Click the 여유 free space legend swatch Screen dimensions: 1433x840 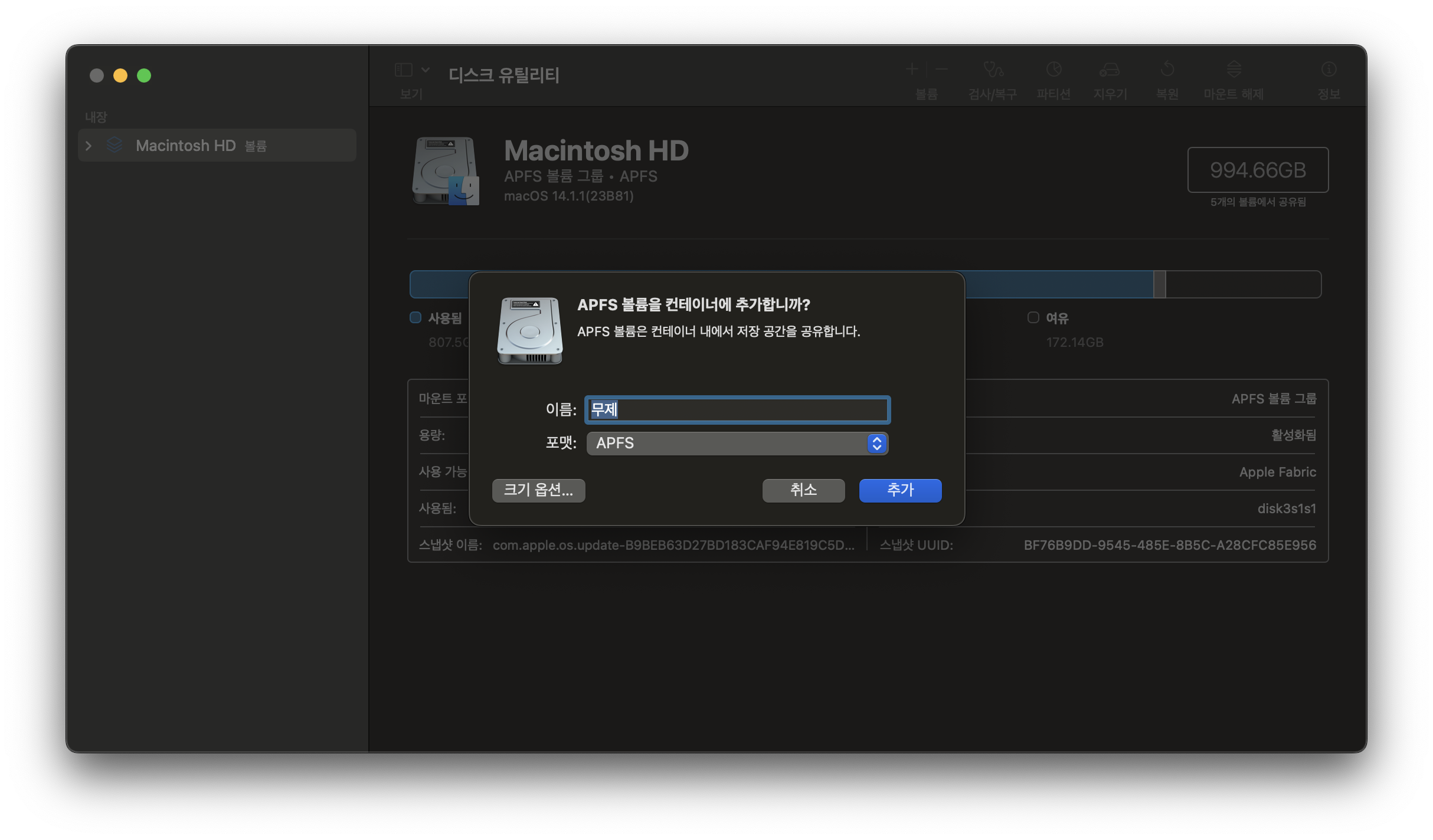tap(1033, 318)
